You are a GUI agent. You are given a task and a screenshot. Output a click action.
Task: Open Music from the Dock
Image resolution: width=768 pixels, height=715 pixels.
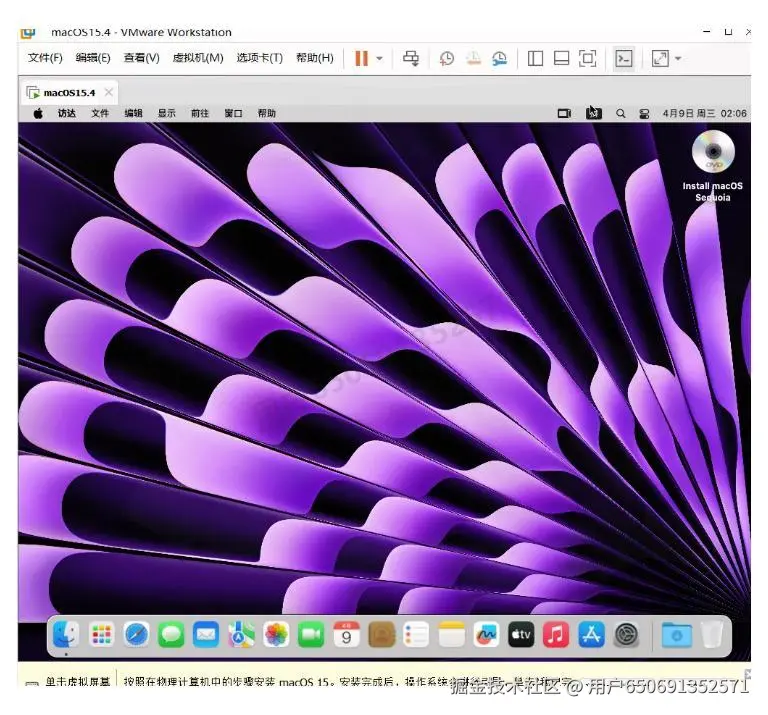click(x=556, y=634)
